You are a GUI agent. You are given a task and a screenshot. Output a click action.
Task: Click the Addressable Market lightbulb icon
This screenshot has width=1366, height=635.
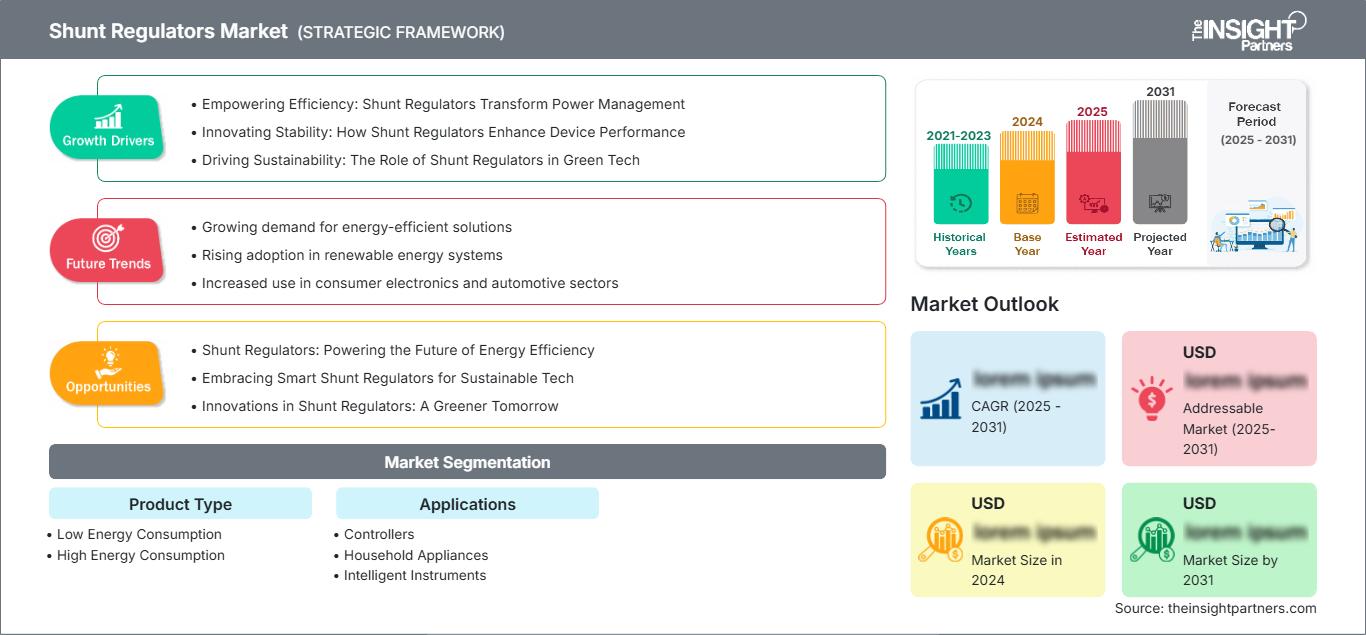coord(1152,397)
